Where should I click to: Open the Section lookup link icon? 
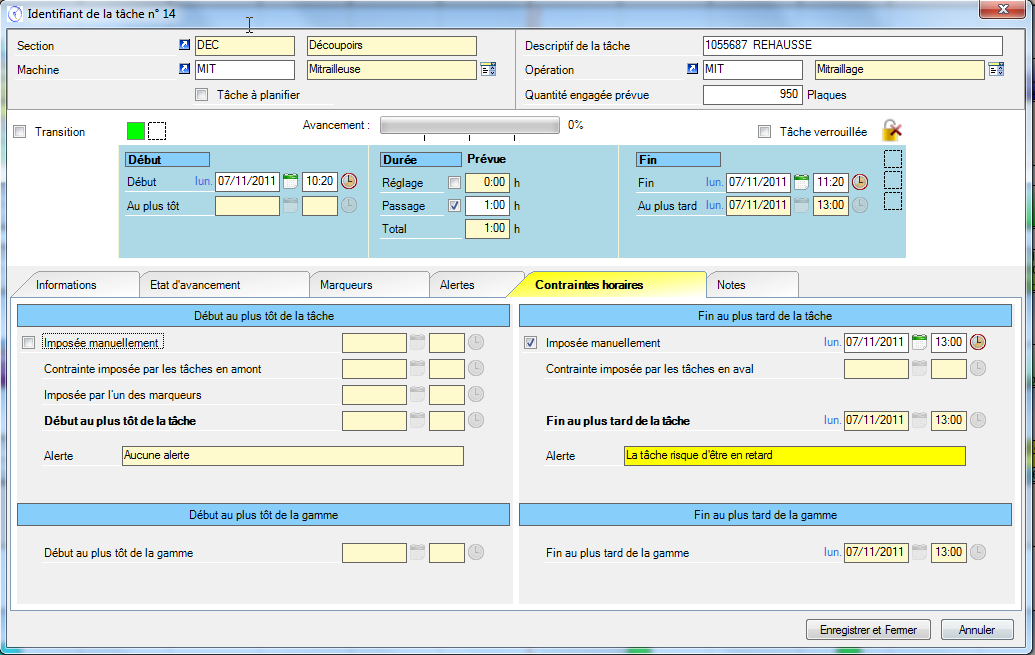184,45
